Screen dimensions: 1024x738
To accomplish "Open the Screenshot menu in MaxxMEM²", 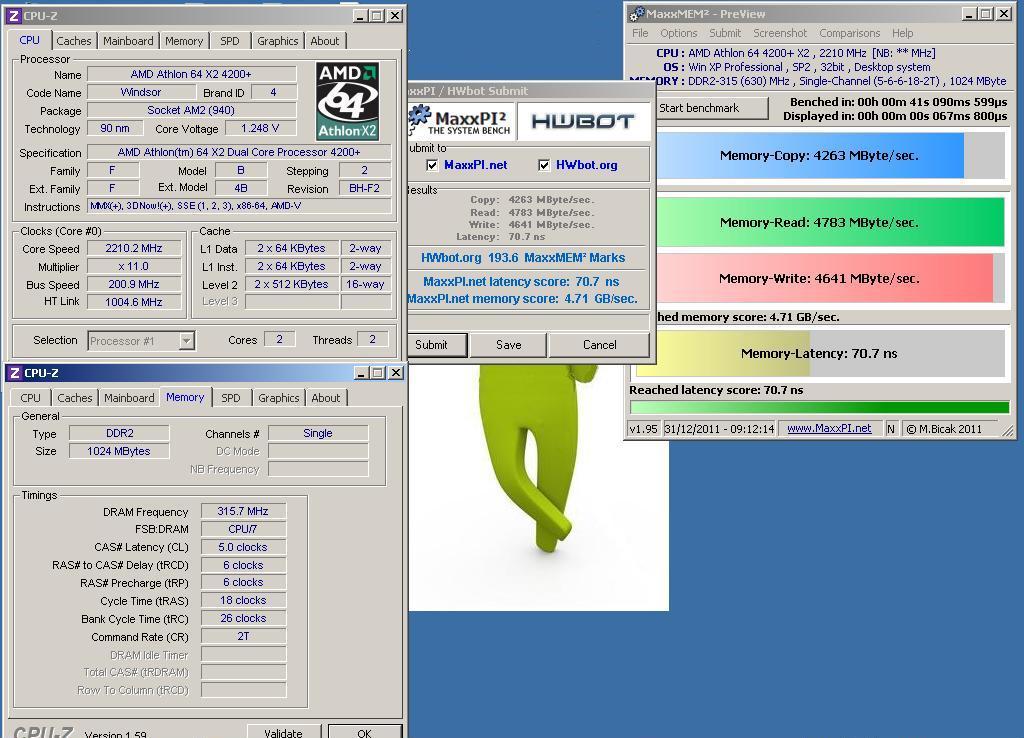I will click(x=780, y=33).
